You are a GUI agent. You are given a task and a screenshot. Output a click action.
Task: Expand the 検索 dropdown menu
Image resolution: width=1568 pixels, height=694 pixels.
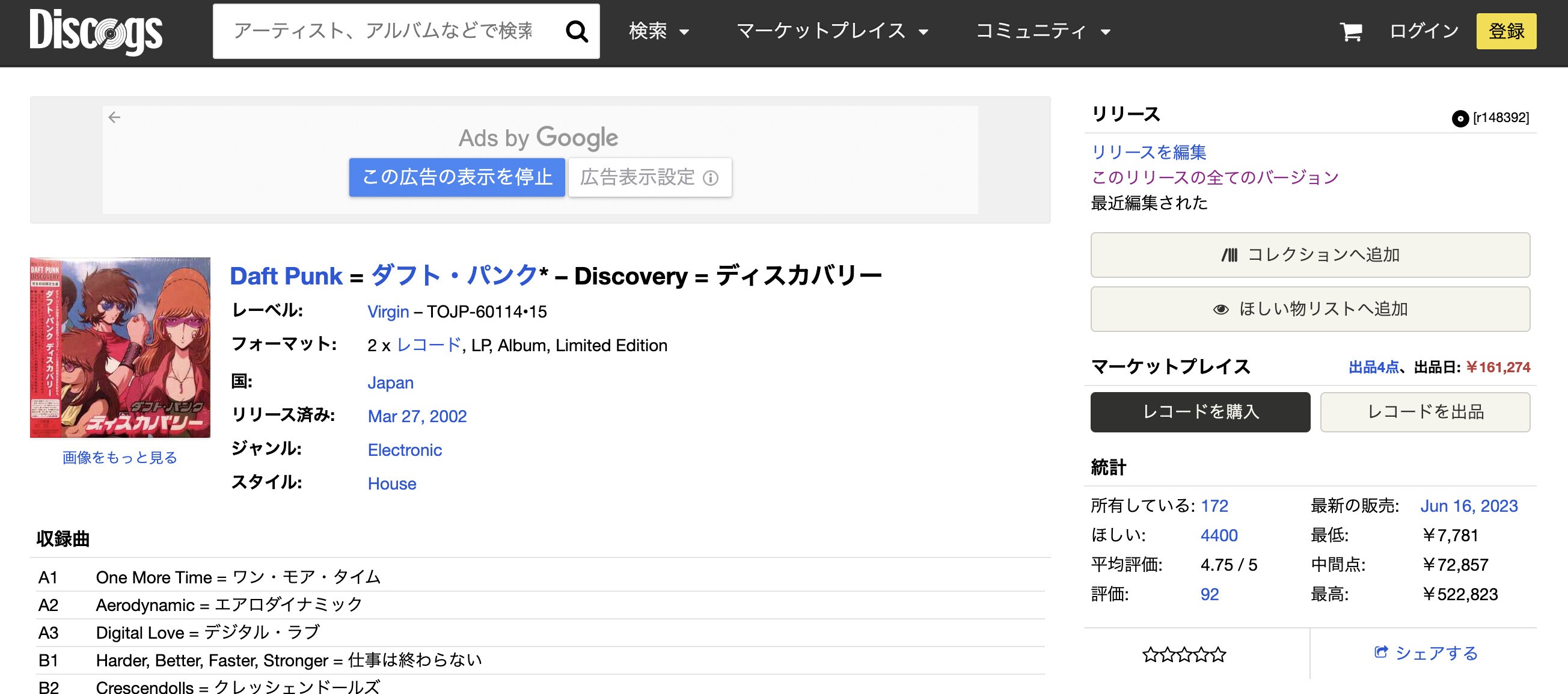click(658, 31)
